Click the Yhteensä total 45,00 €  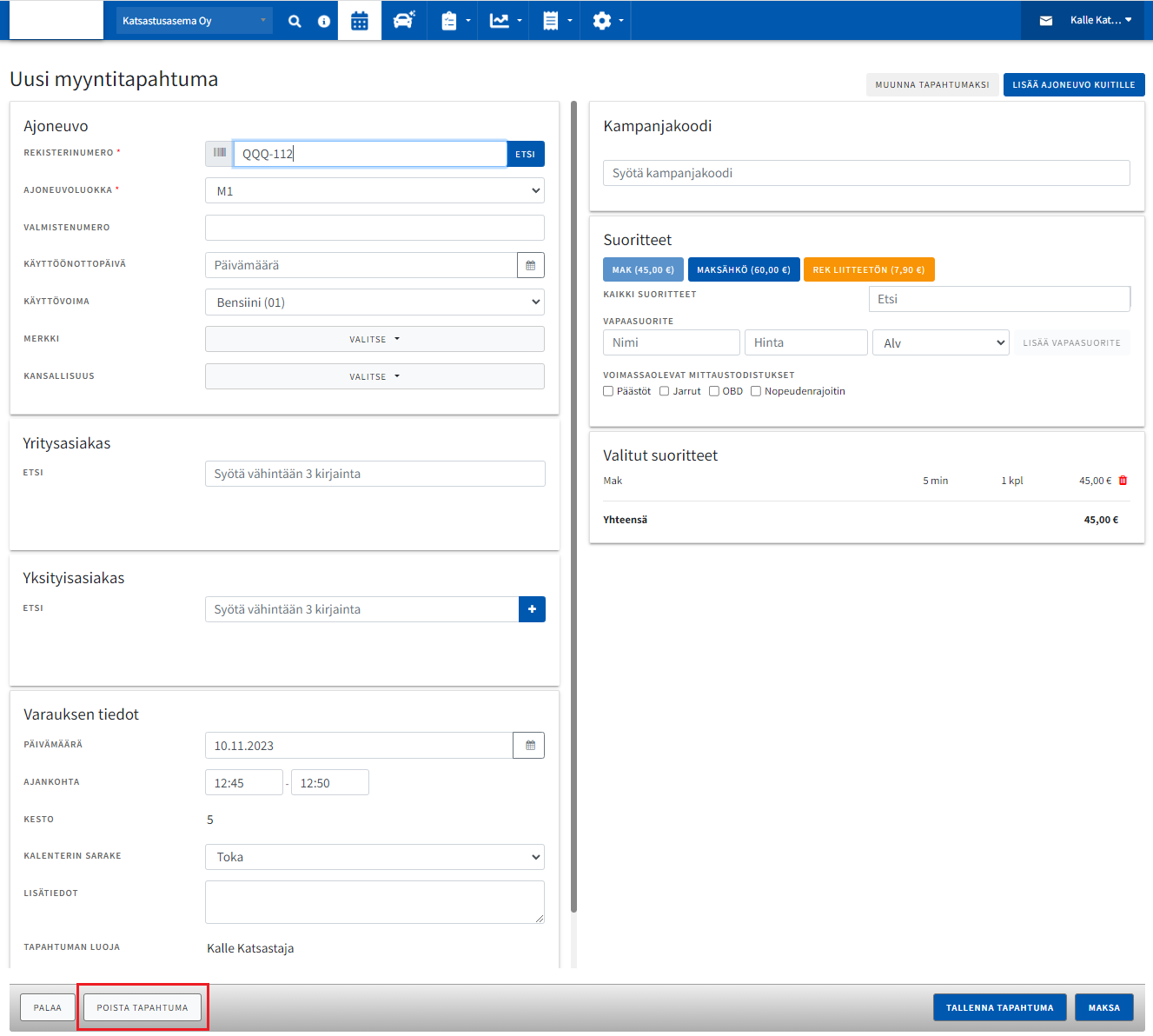click(x=1101, y=520)
